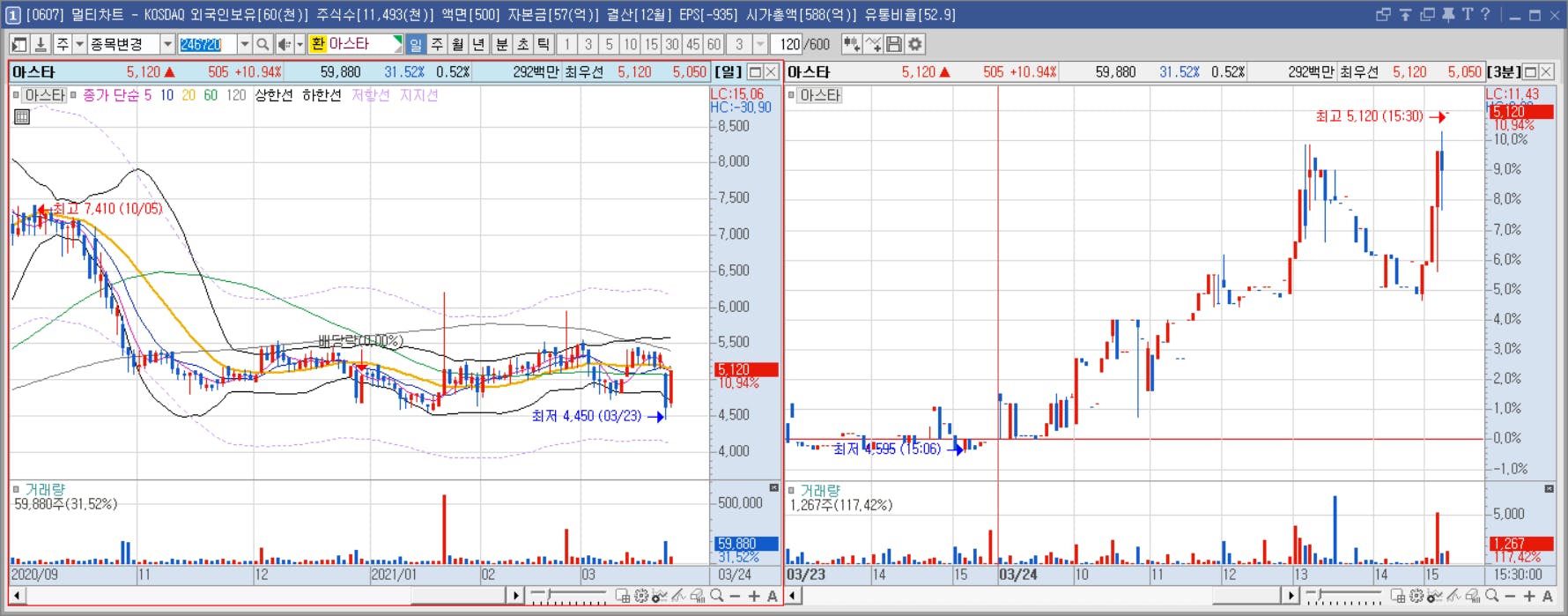This screenshot has height=616, width=1568.
Task: Toggle the 거래량 volume legend marker on left chart
Action: tap(16, 490)
